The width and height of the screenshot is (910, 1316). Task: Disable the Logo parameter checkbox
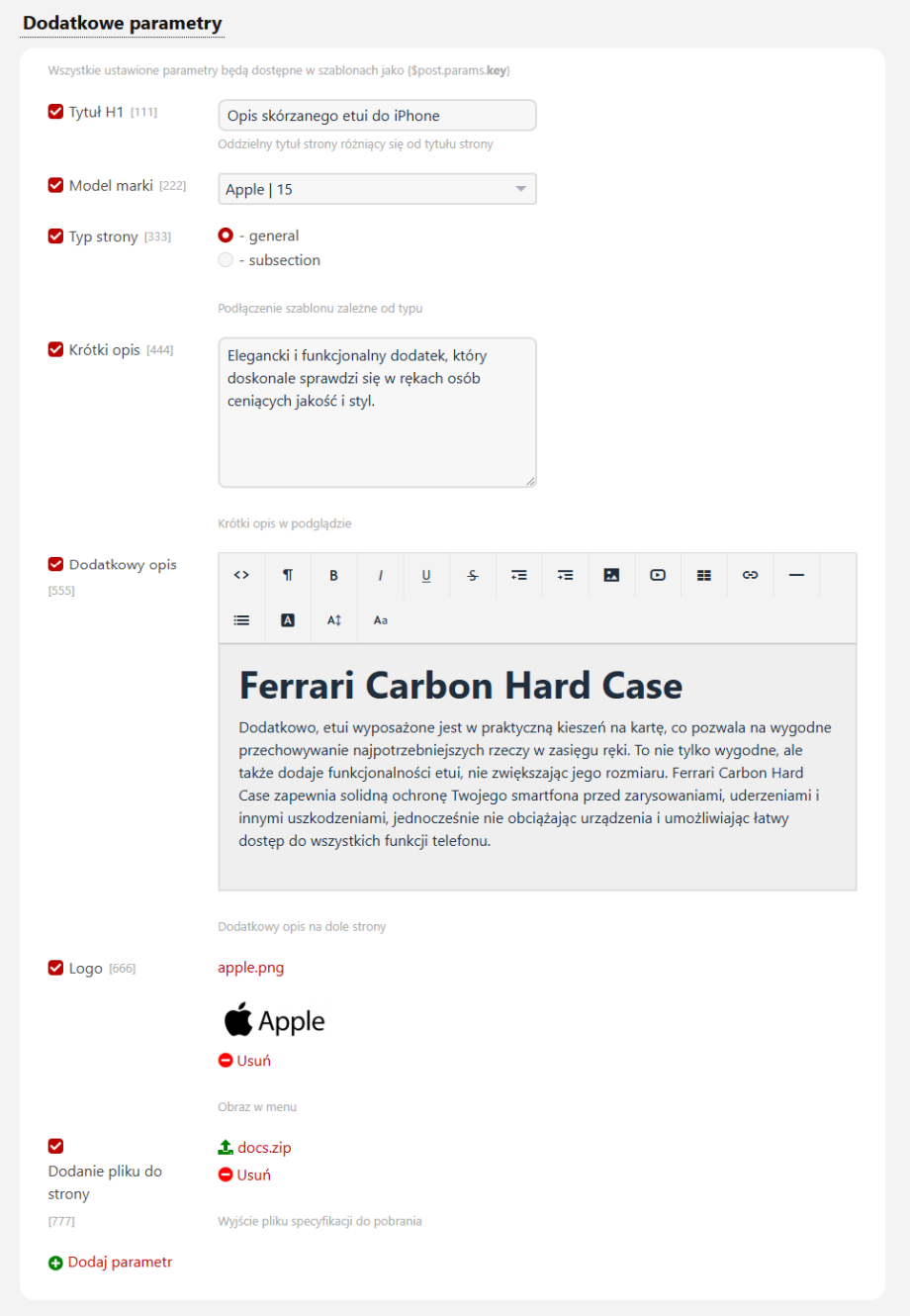point(55,968)
